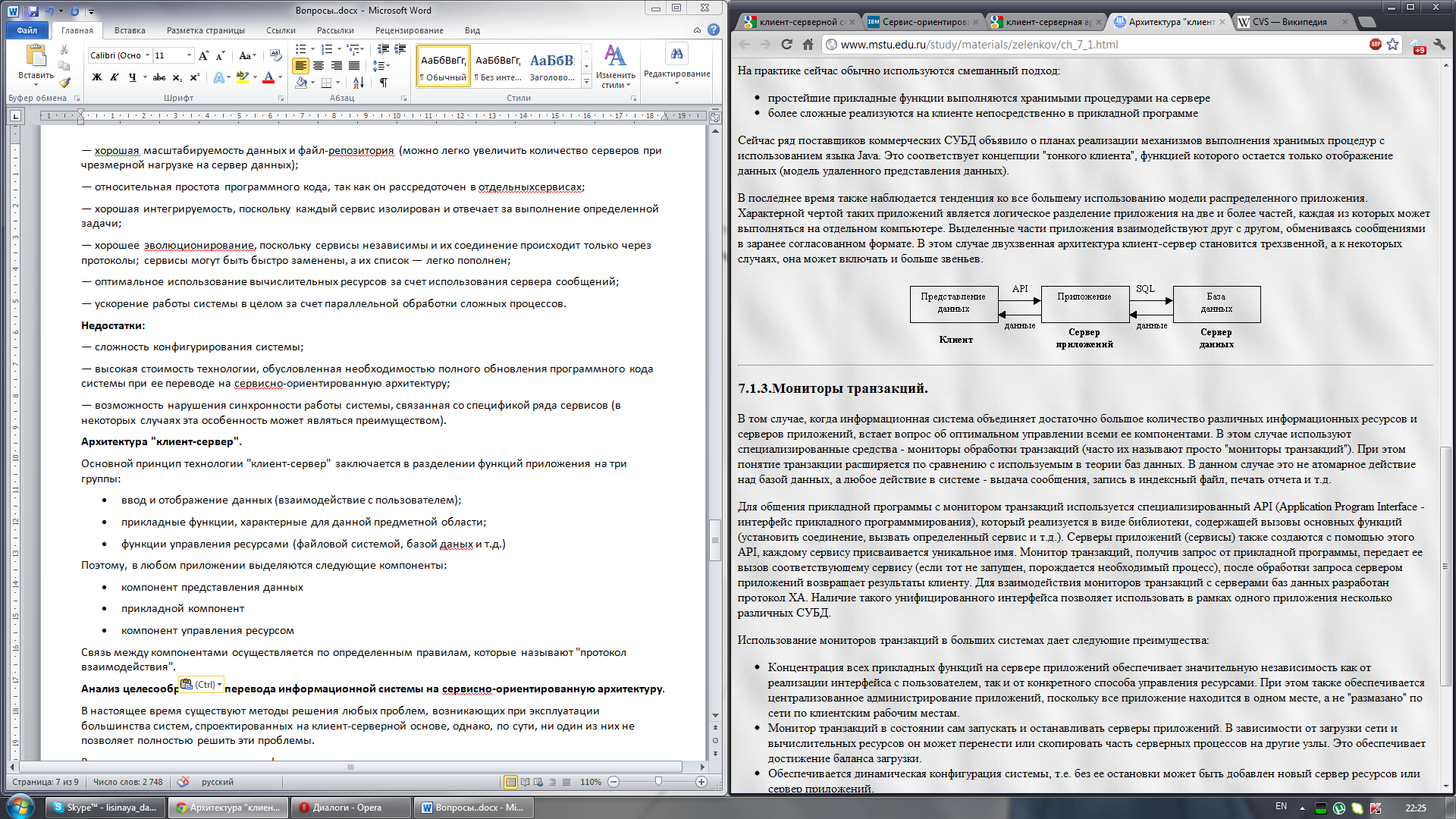Open Skype from the taskbar
This screenshot has height=819, width=1456.
106,808
